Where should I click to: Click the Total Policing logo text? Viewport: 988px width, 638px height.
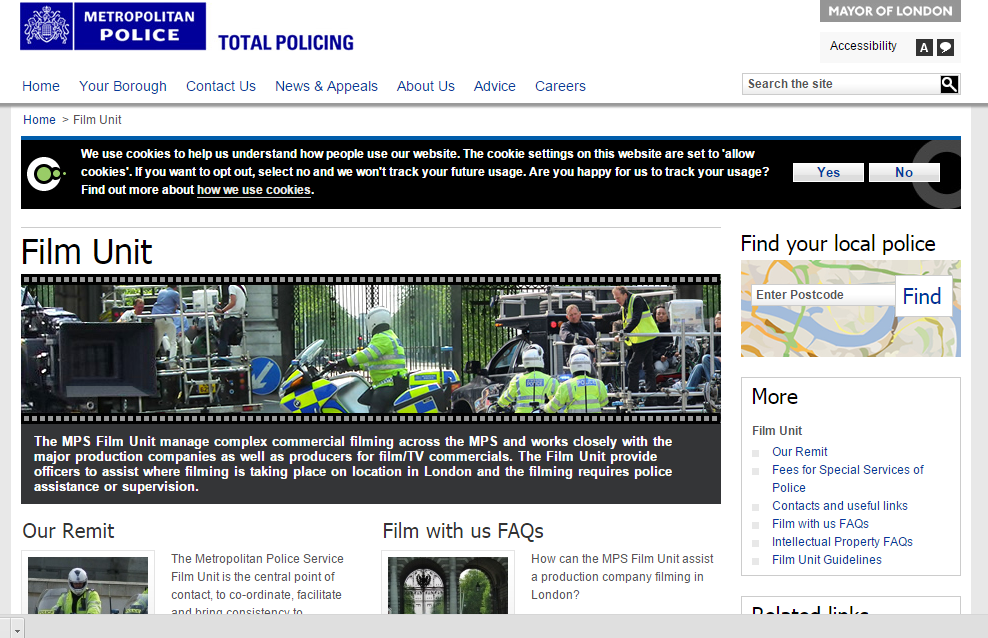tap(286, 43)
